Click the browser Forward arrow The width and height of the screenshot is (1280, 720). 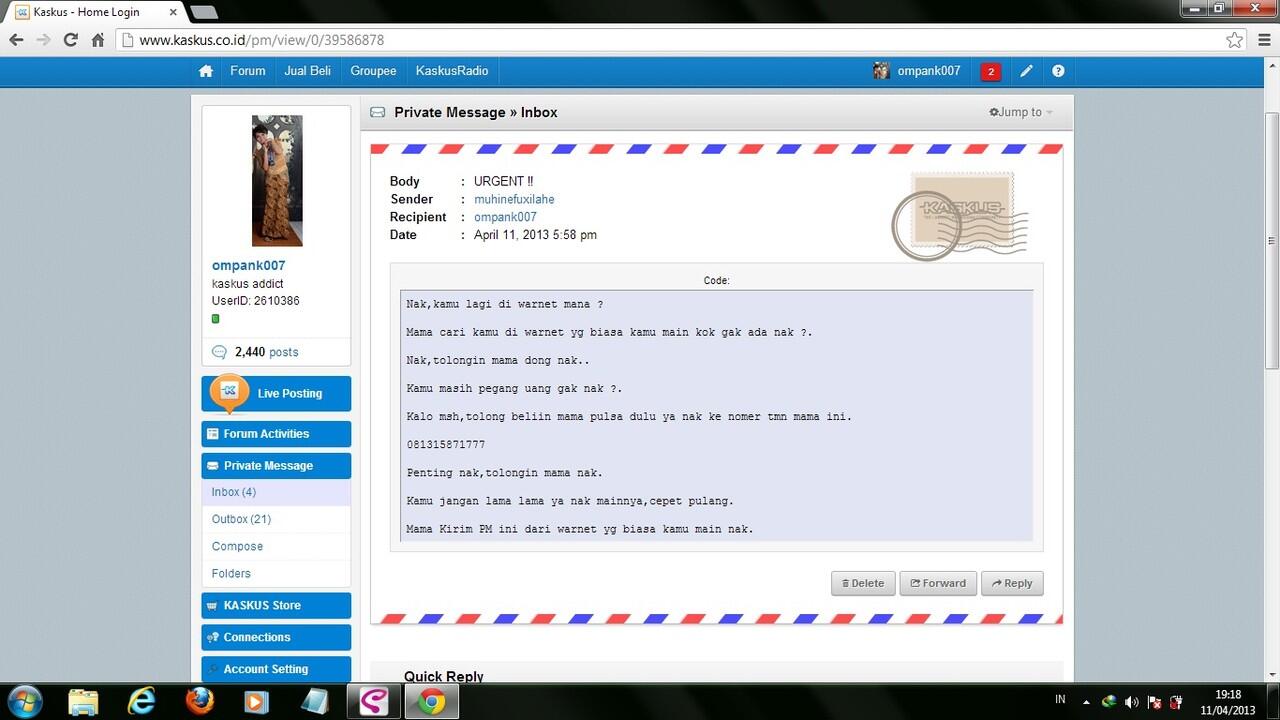43,40
